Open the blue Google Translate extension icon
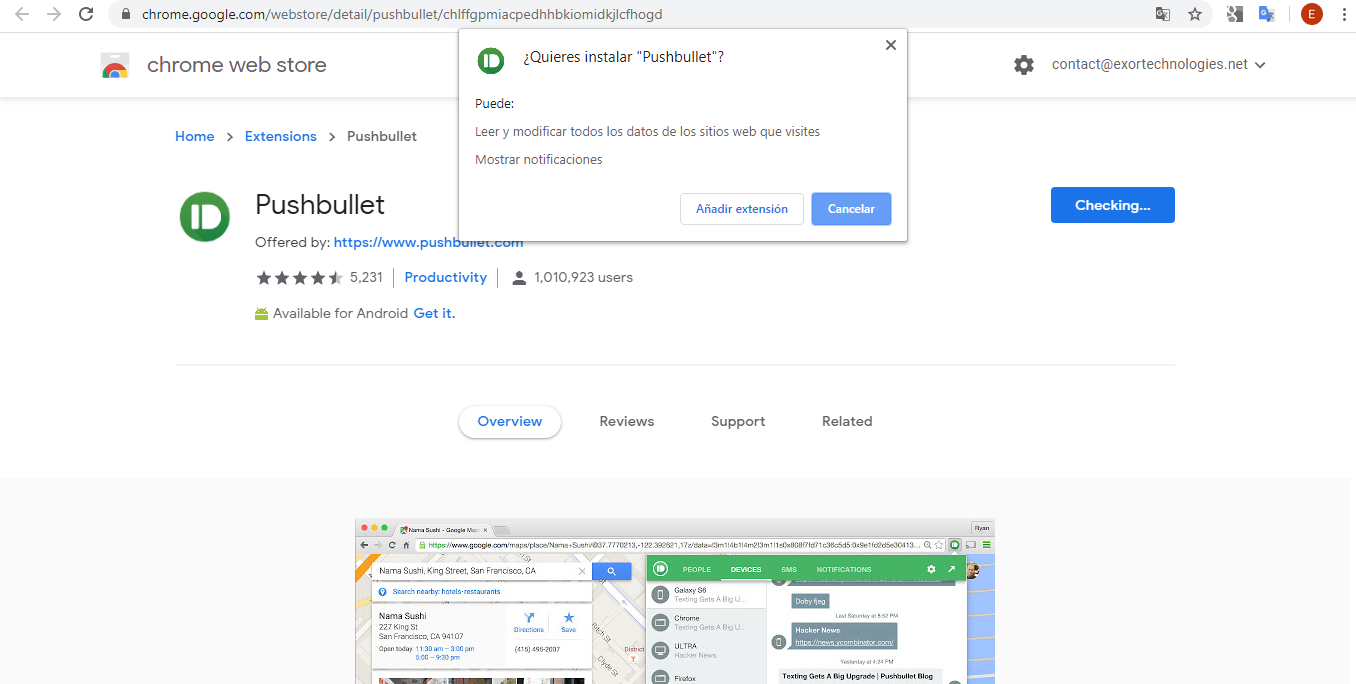Screen dimensions: 1356x684 [x=1266, y=14]
